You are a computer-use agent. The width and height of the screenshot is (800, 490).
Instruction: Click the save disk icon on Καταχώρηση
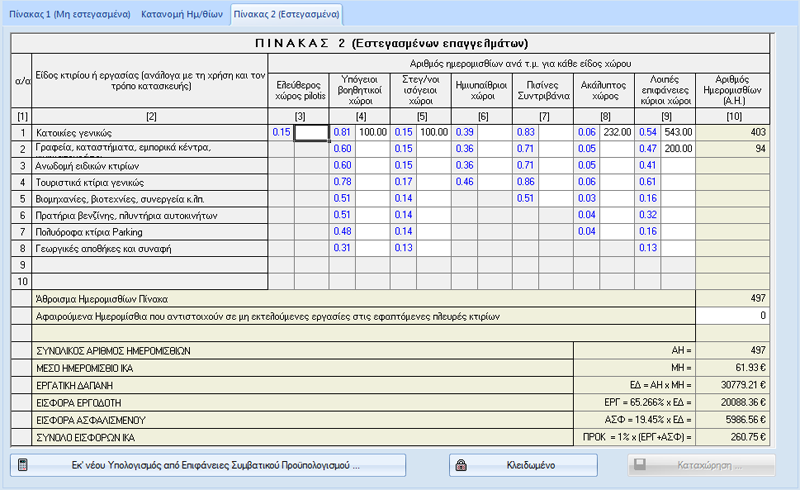click(x=640, y=464)
